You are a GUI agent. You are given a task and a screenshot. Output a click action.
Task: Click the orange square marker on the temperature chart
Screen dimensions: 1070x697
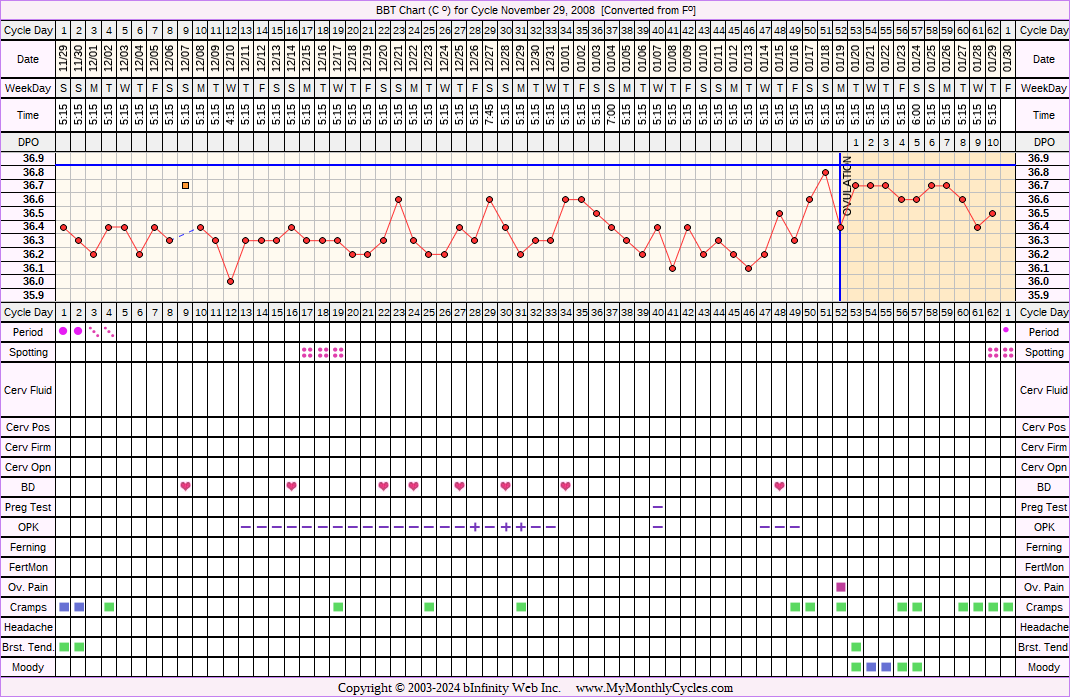coord(185,185)
